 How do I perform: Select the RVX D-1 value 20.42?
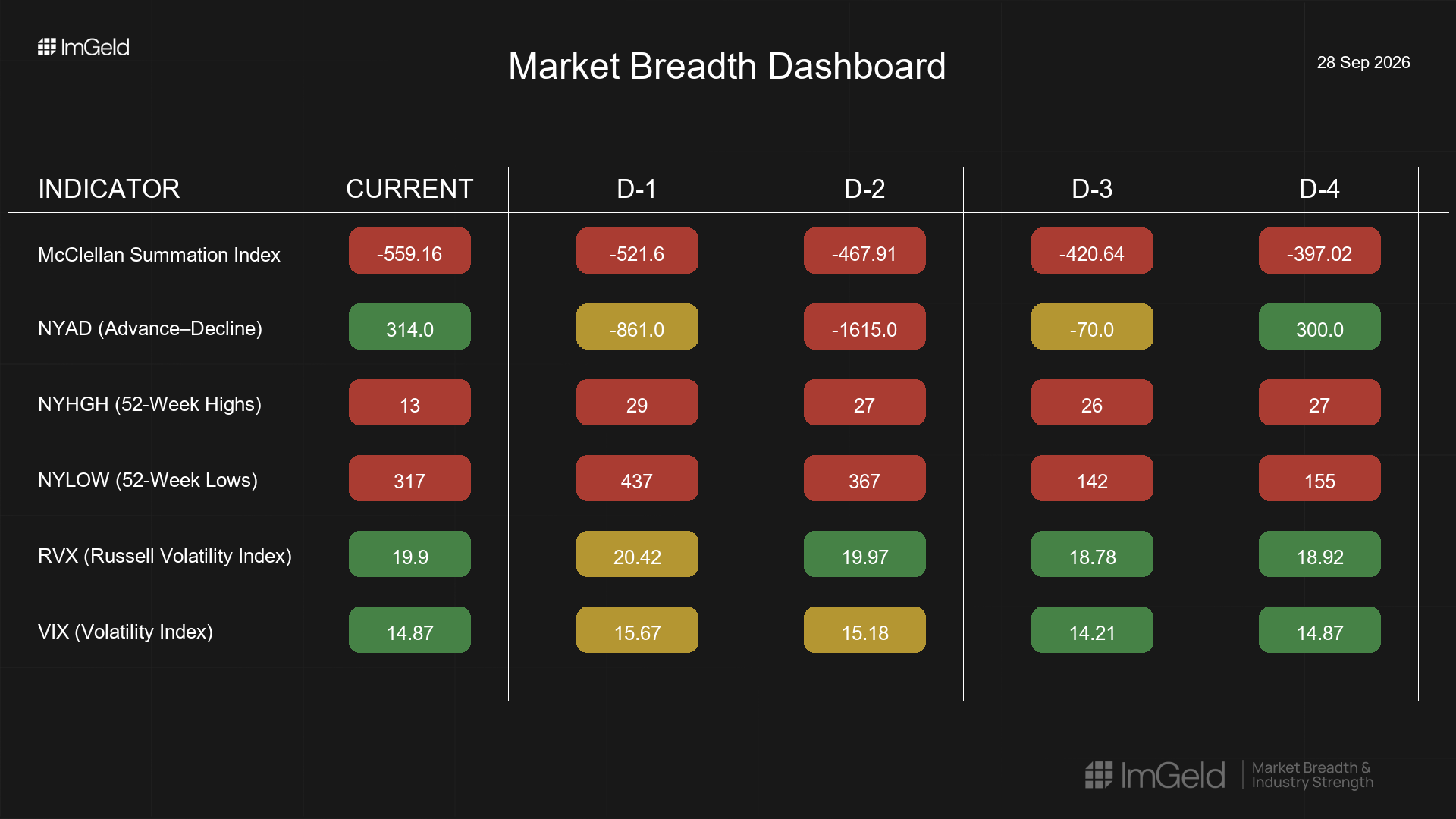[x=637, y=554]
